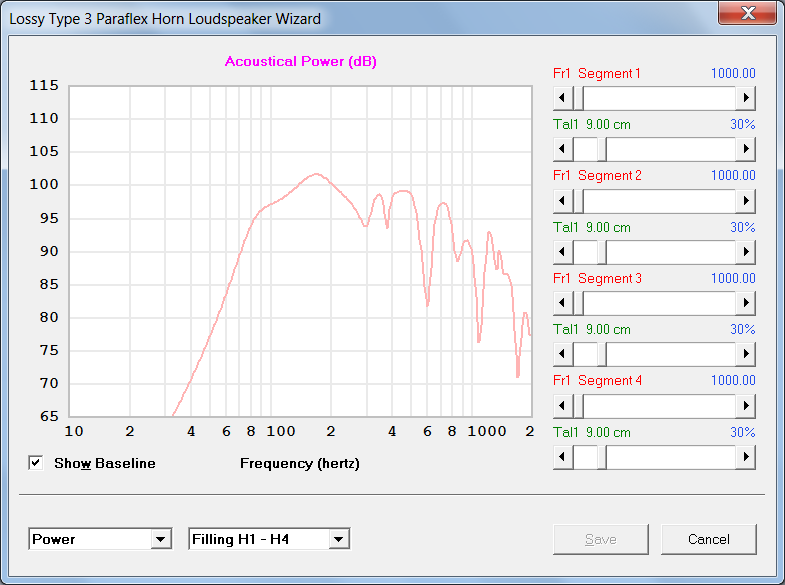Click the Cancel button
The width and height of the screenshot is (785, 585).
[708, 539]
